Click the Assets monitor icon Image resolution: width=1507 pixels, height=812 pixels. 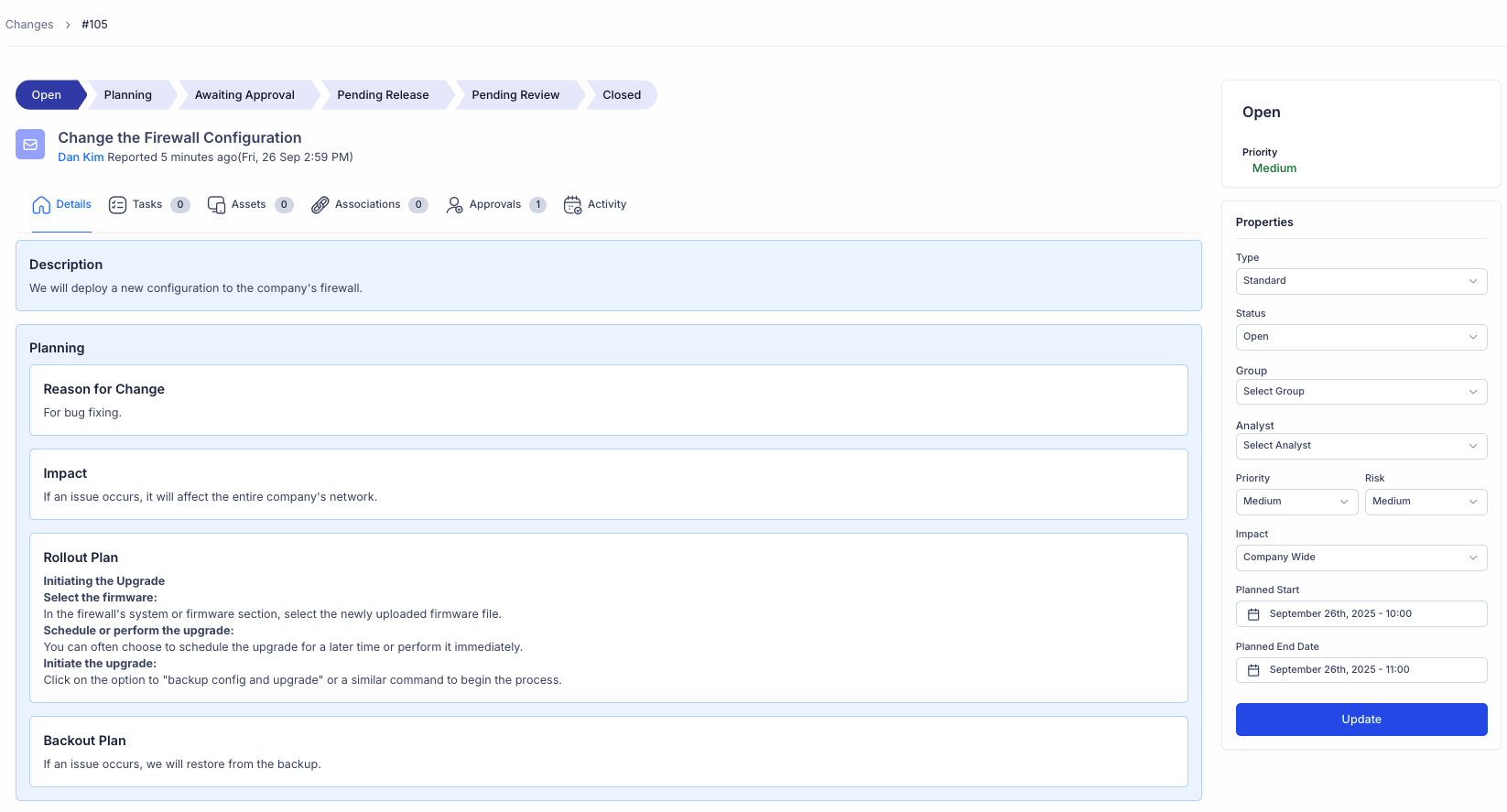click(x=216, y=205)
